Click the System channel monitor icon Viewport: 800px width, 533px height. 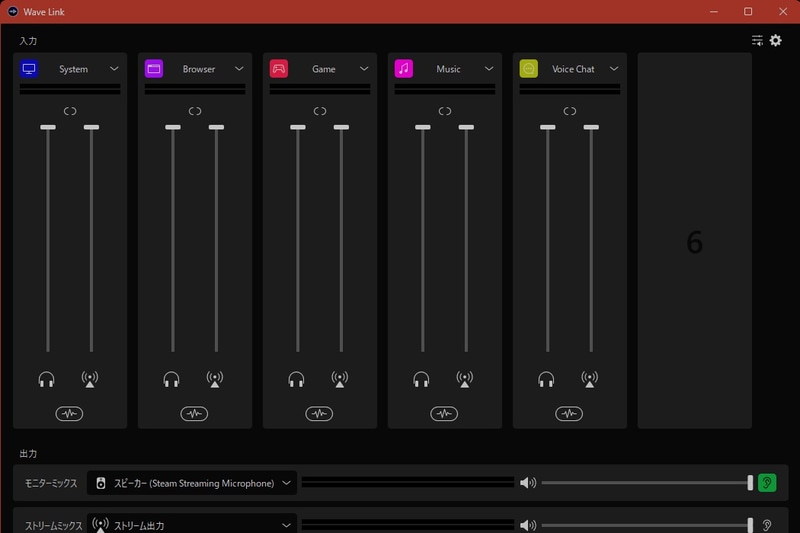click(29, 68)
